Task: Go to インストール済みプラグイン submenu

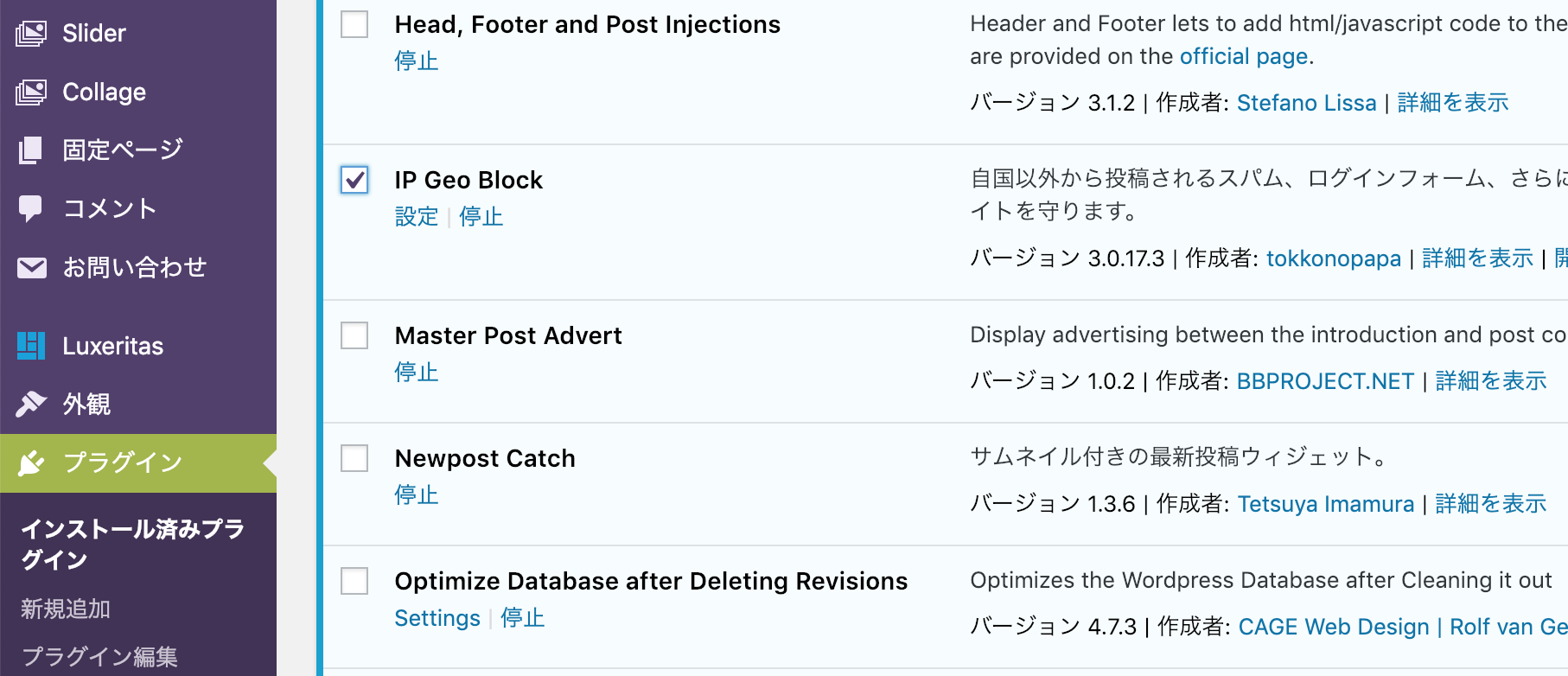Action: pos(132,544)
